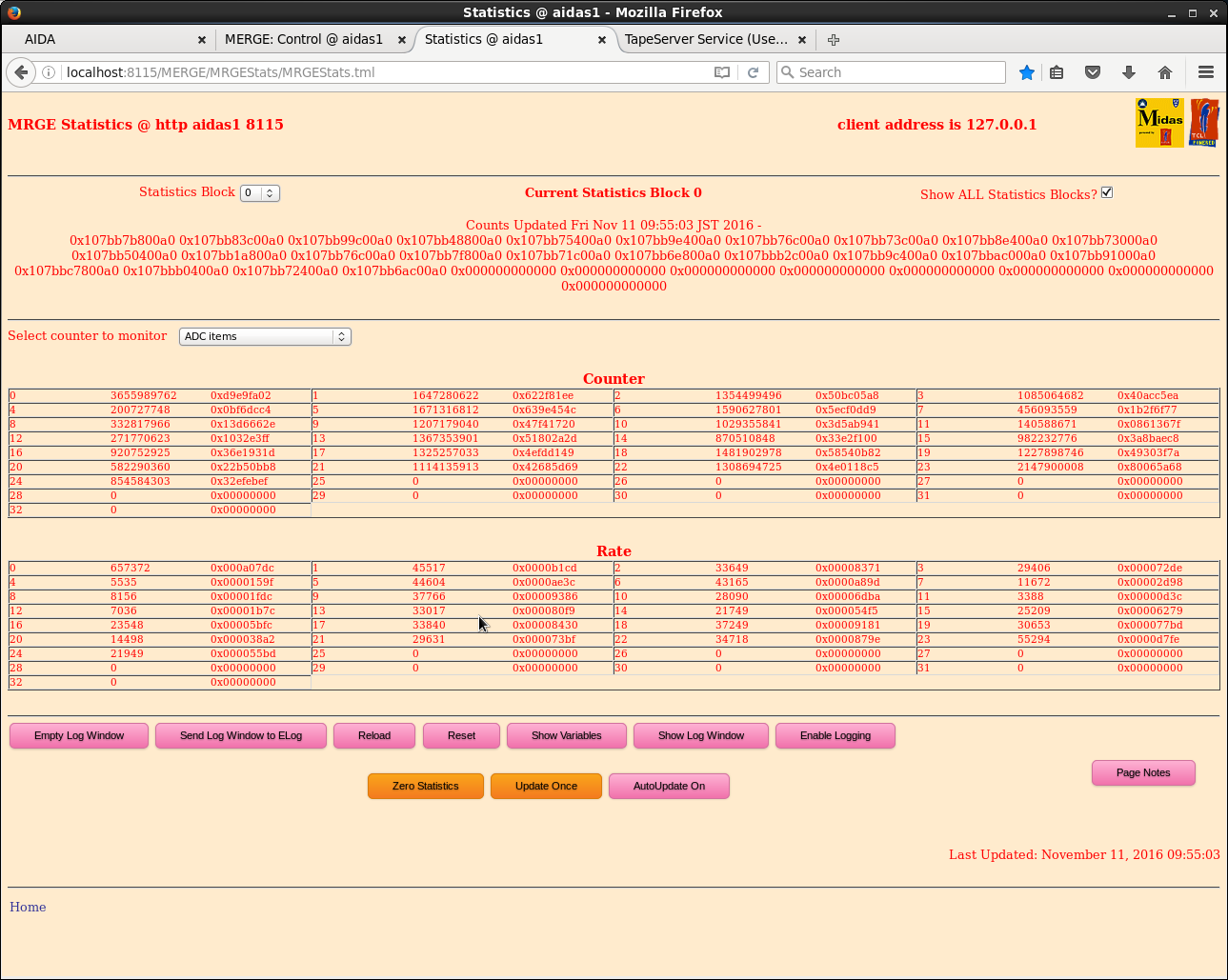
Task: Open the downloads arrow icon
Action: click(x=1129, y=72)
